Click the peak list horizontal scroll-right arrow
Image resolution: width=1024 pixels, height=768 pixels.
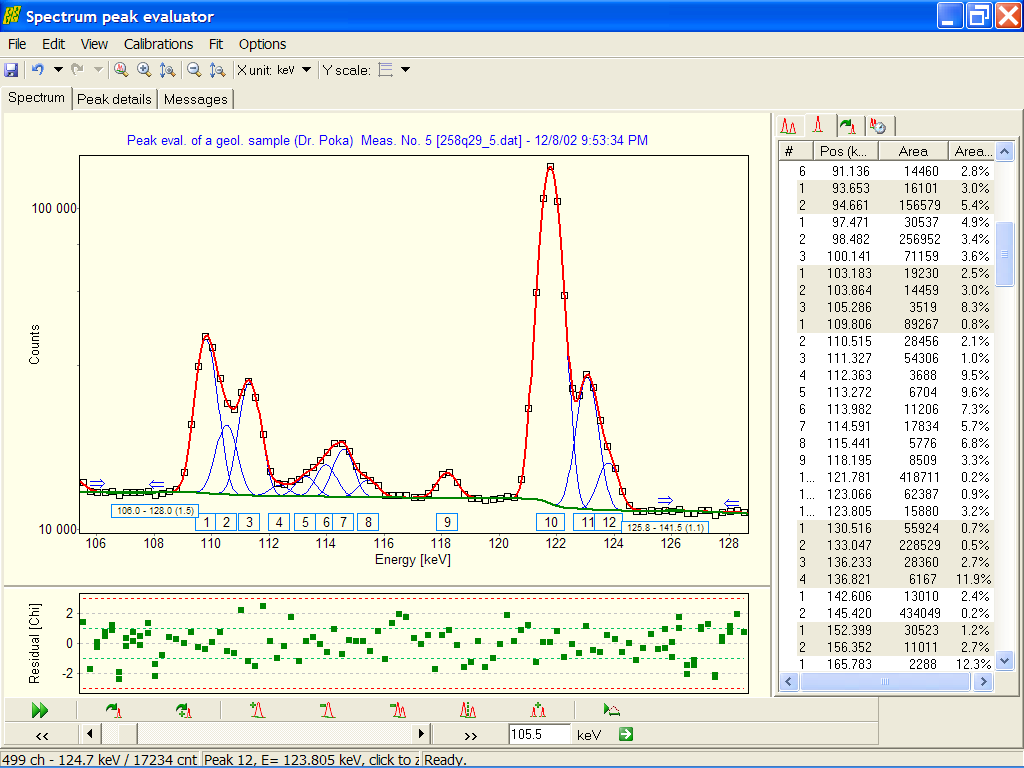tap(984, 682)
